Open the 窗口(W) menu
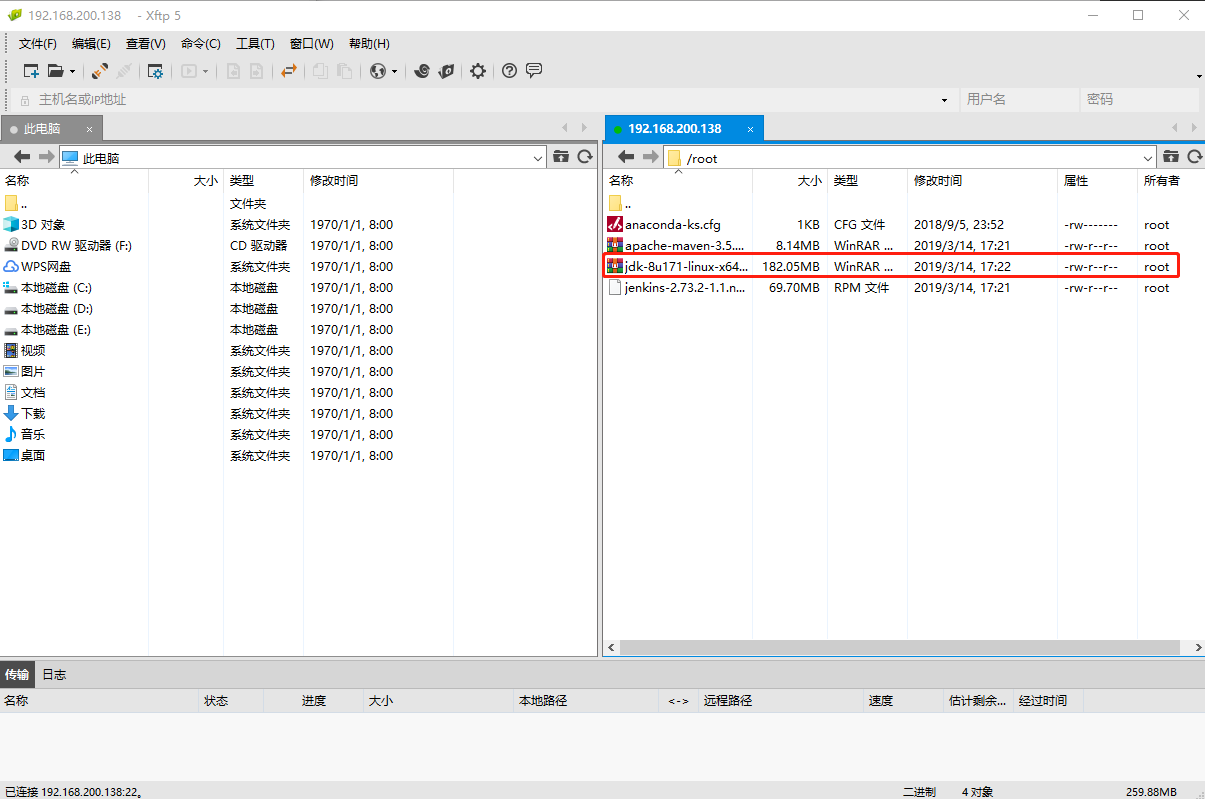 [x=311, y=44]
